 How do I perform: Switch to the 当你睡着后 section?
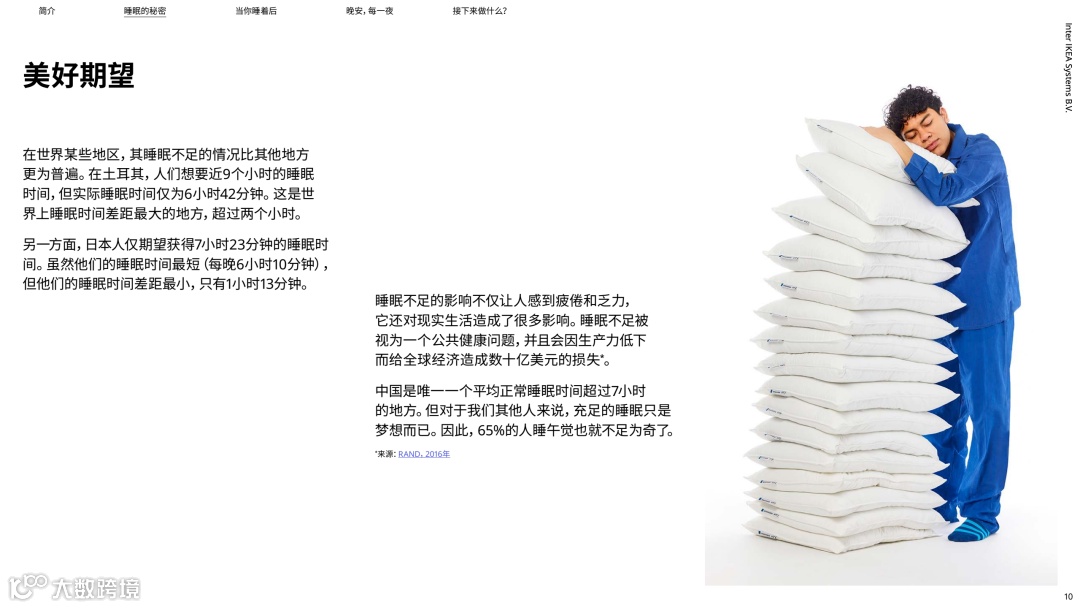pos(256,11)
